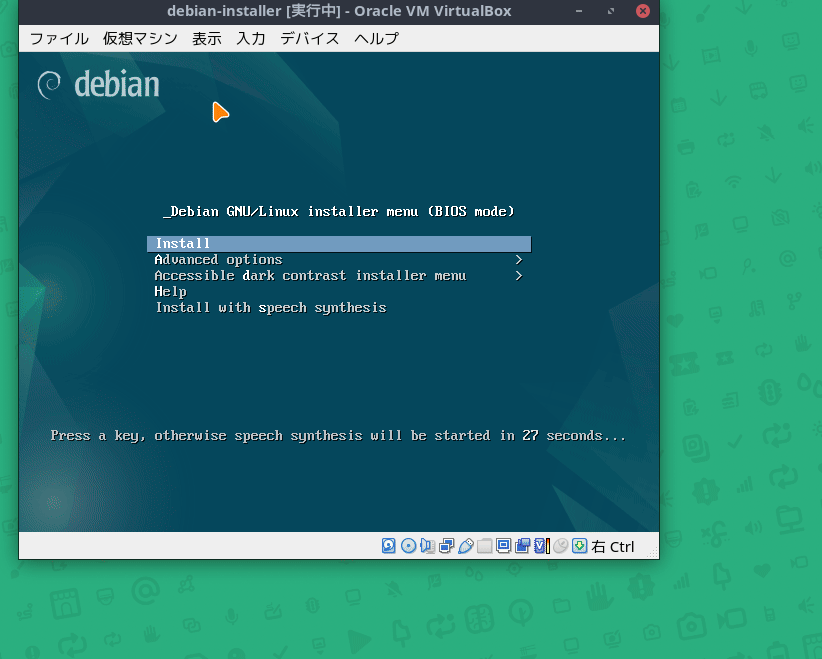
Task: Click the recording status icon
Action: [523, 546]
